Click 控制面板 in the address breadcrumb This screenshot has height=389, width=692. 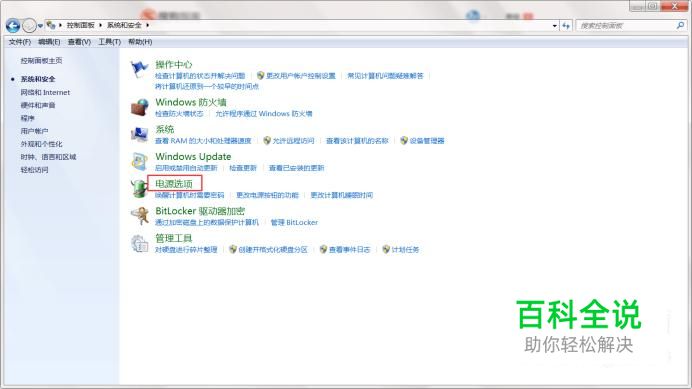click(x=81, y=25)
